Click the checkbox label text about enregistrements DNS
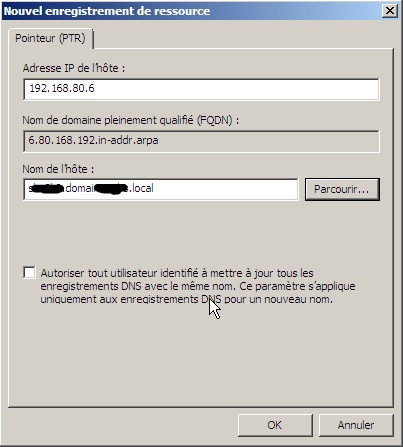 click(198, 286)
